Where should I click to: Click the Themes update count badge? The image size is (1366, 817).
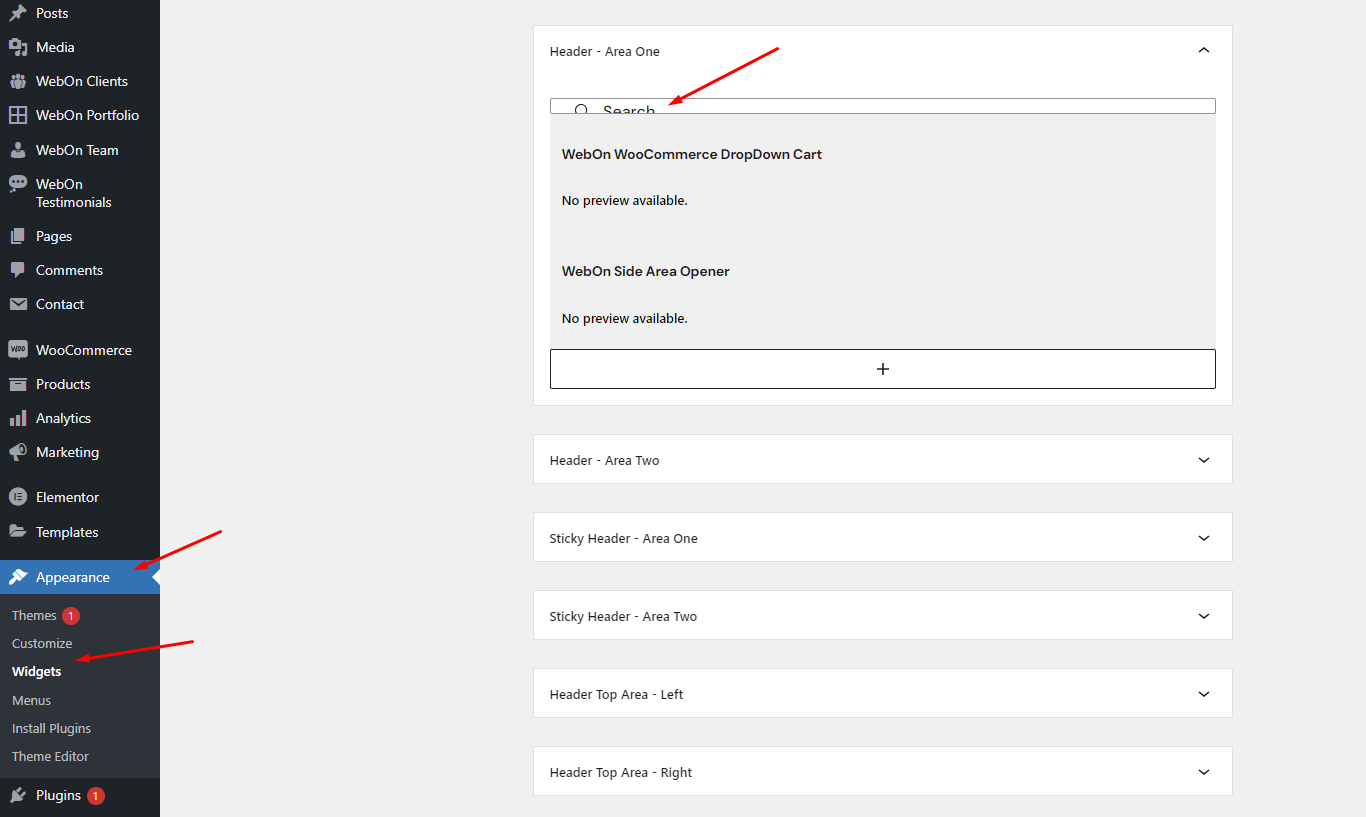tap(71, 616)
